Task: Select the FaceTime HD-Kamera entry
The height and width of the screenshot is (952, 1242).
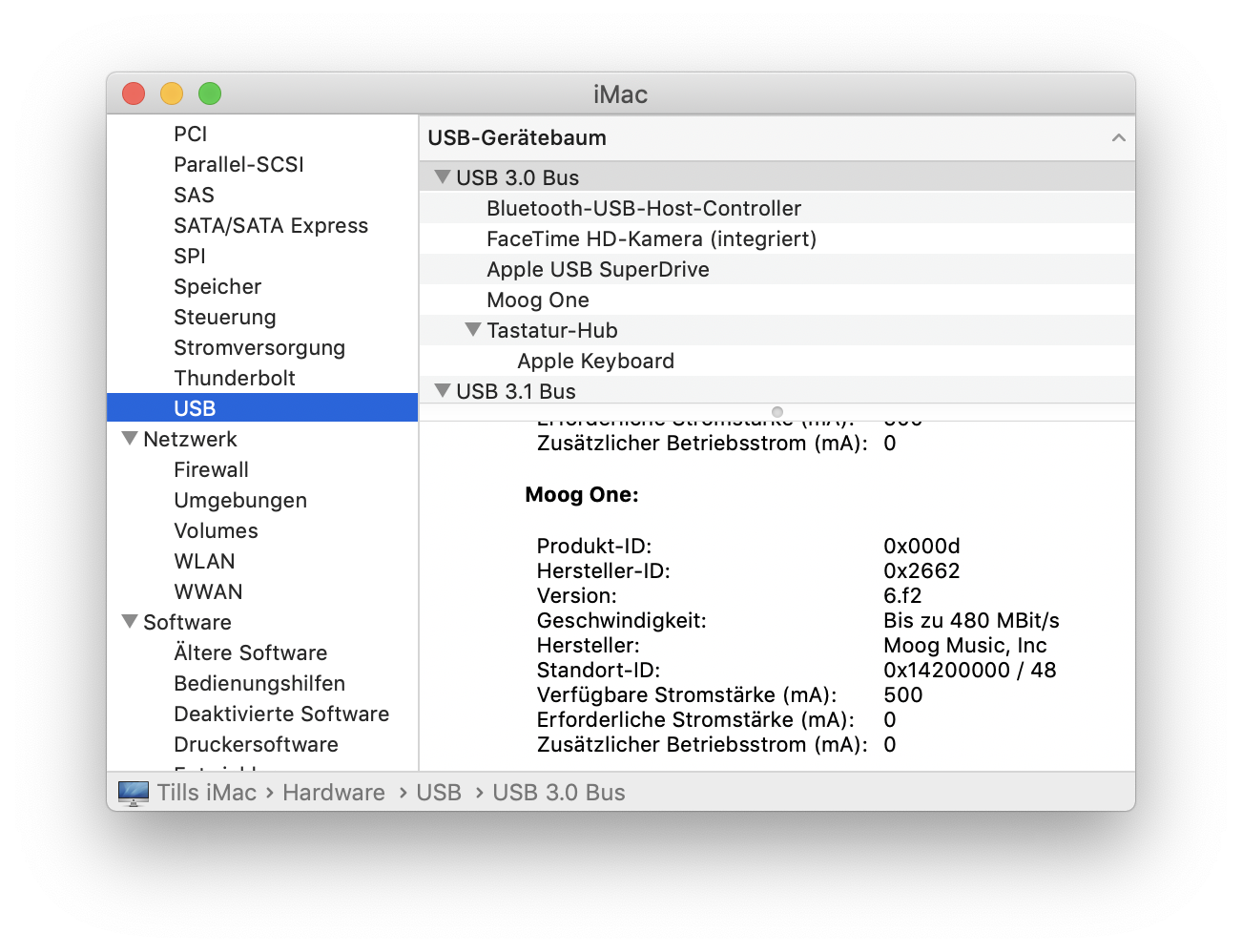Action: click(x=651, y=238)
